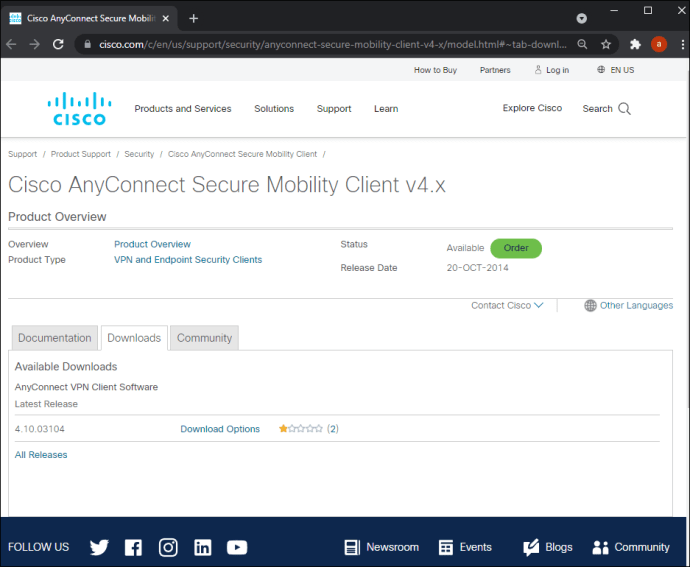Click the Other Languages link text
Screen dimensions: 690x567
636,306
